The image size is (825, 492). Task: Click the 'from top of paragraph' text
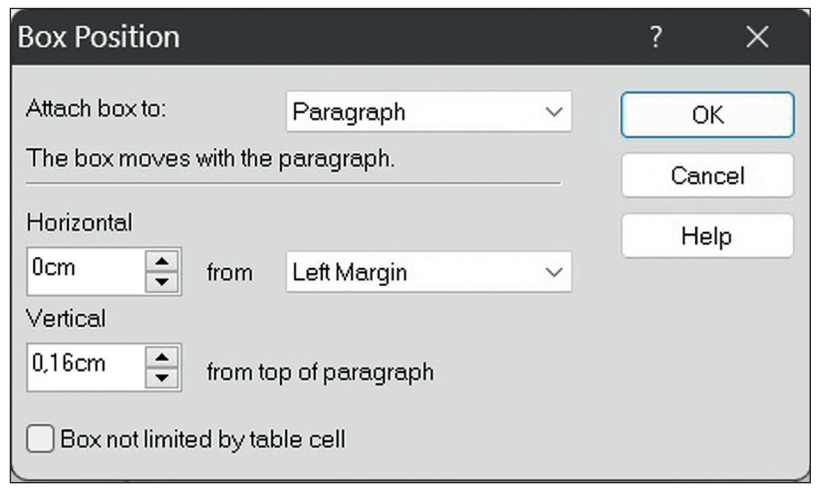click(320, 372)
